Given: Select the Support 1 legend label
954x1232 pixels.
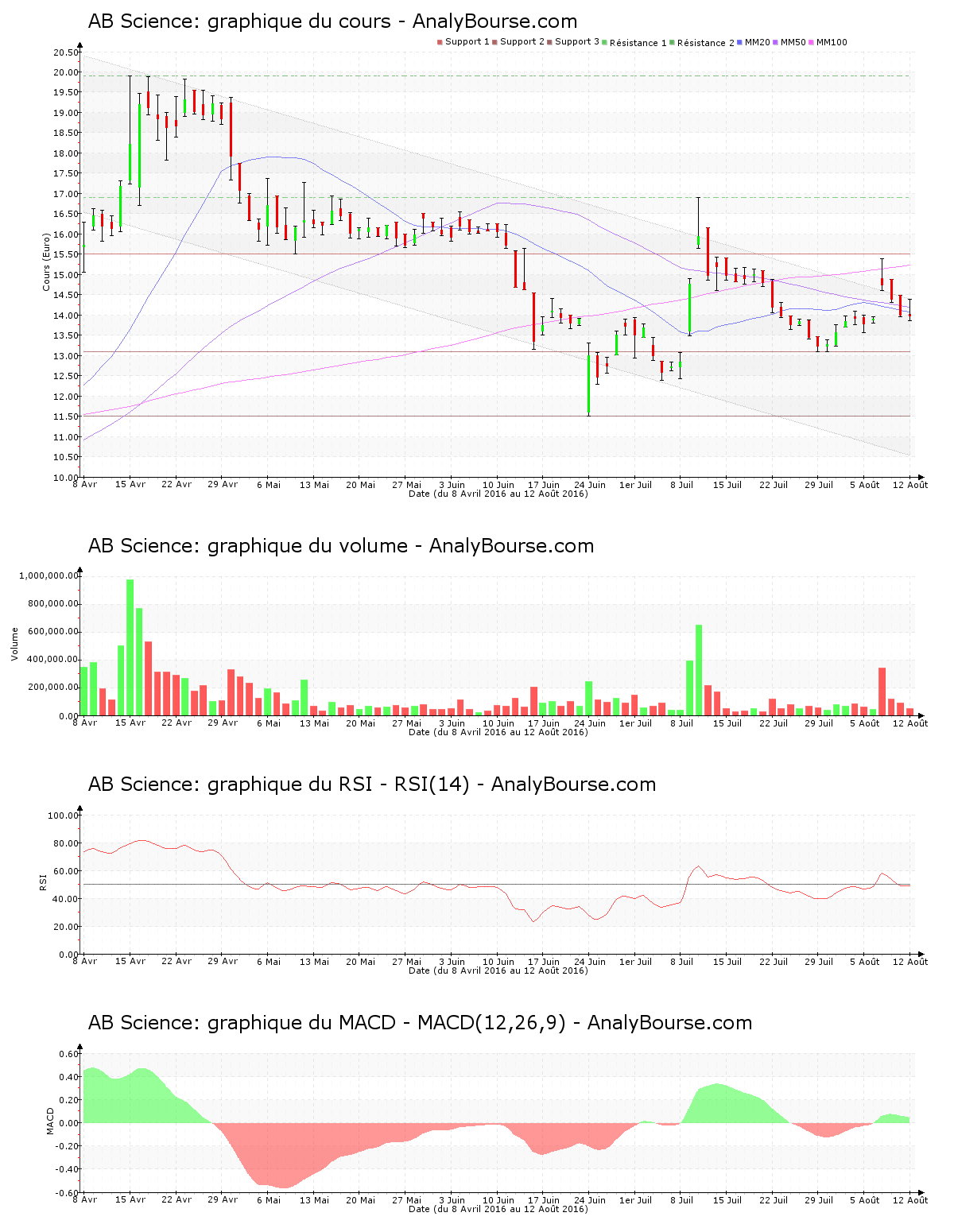Looking at the screenshot, I should [x=467, y=42].
